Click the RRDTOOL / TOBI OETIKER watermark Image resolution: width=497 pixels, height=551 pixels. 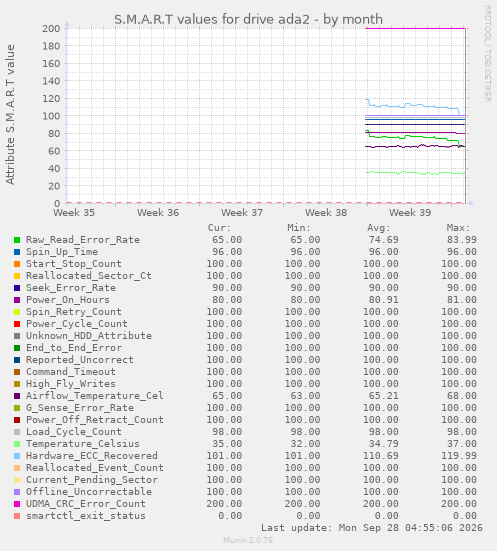[488, 54]
